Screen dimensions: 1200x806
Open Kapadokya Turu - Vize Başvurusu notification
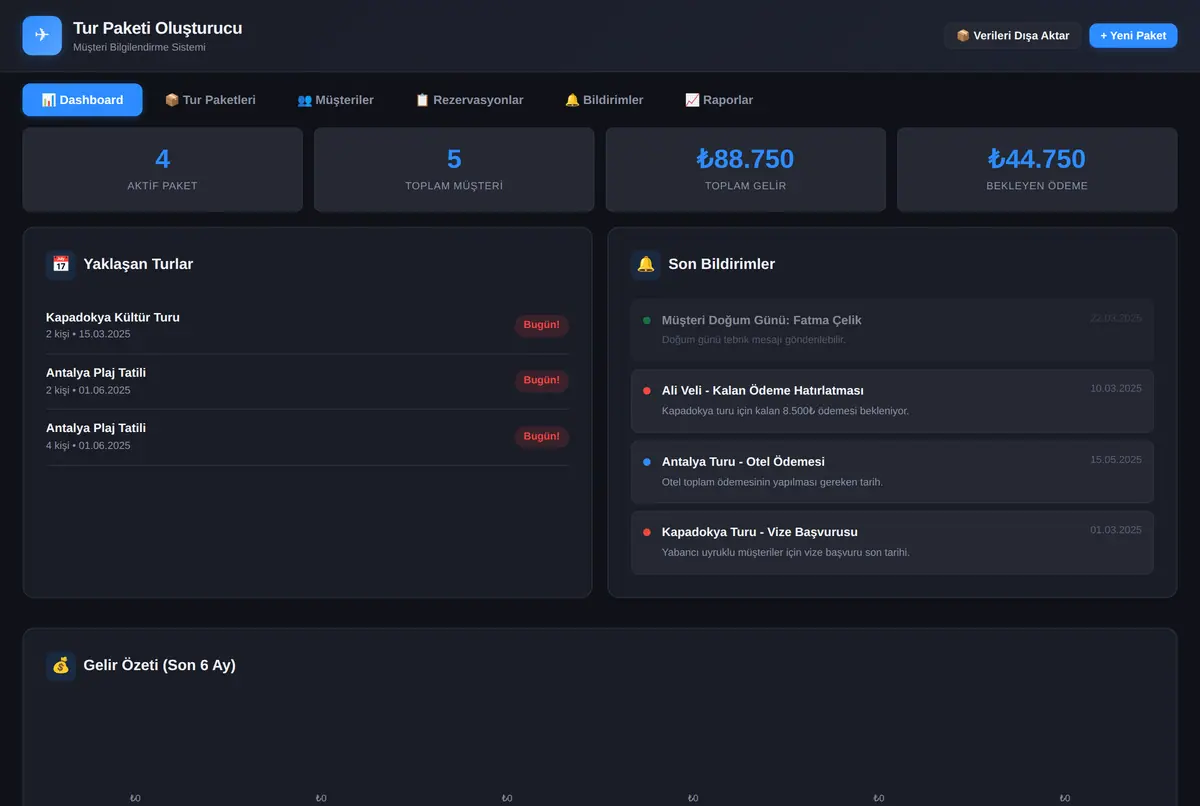(x=892, y=543)
